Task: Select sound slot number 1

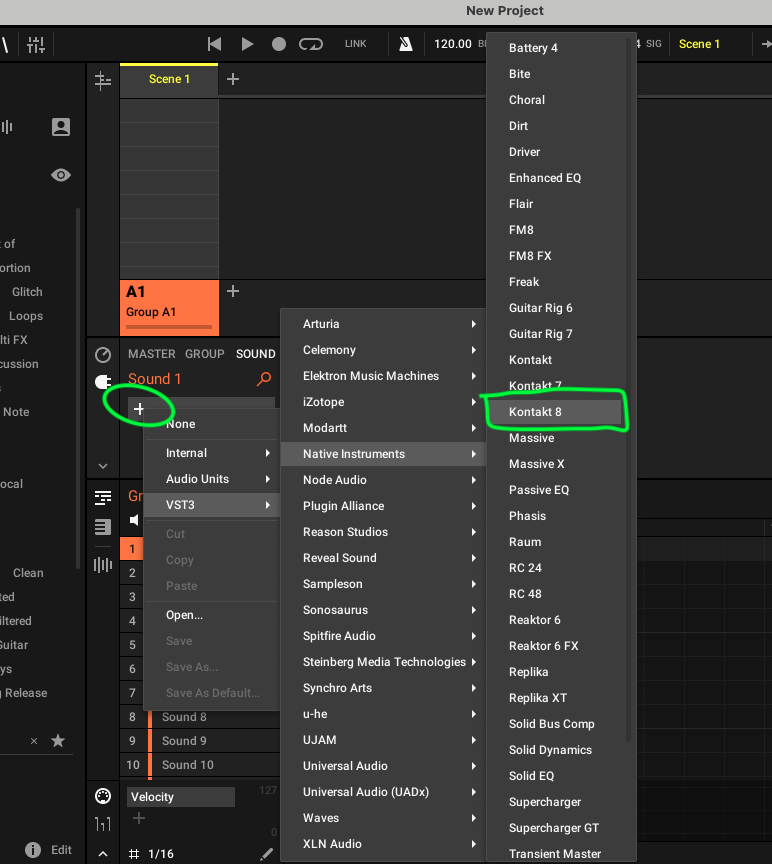Action: 132,549
